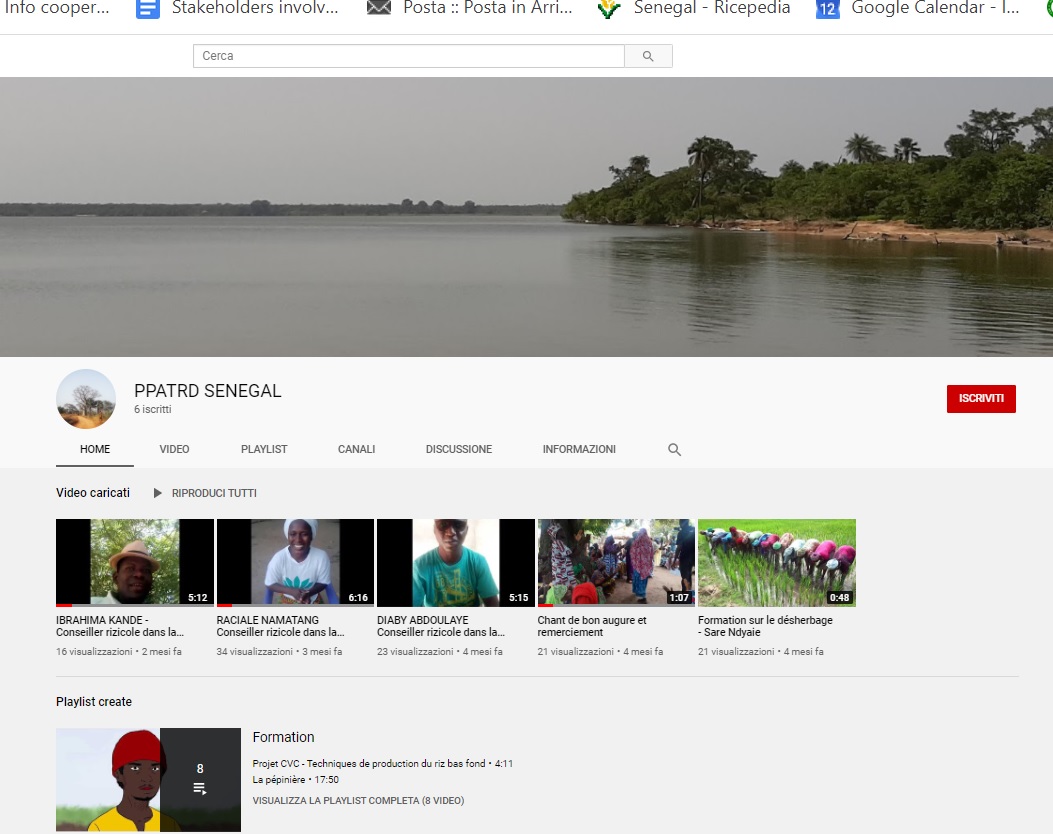Click the playlist queue icon on Formation thumbnail
Viewport: 1053px width, 834px height.
coord(200,788)
